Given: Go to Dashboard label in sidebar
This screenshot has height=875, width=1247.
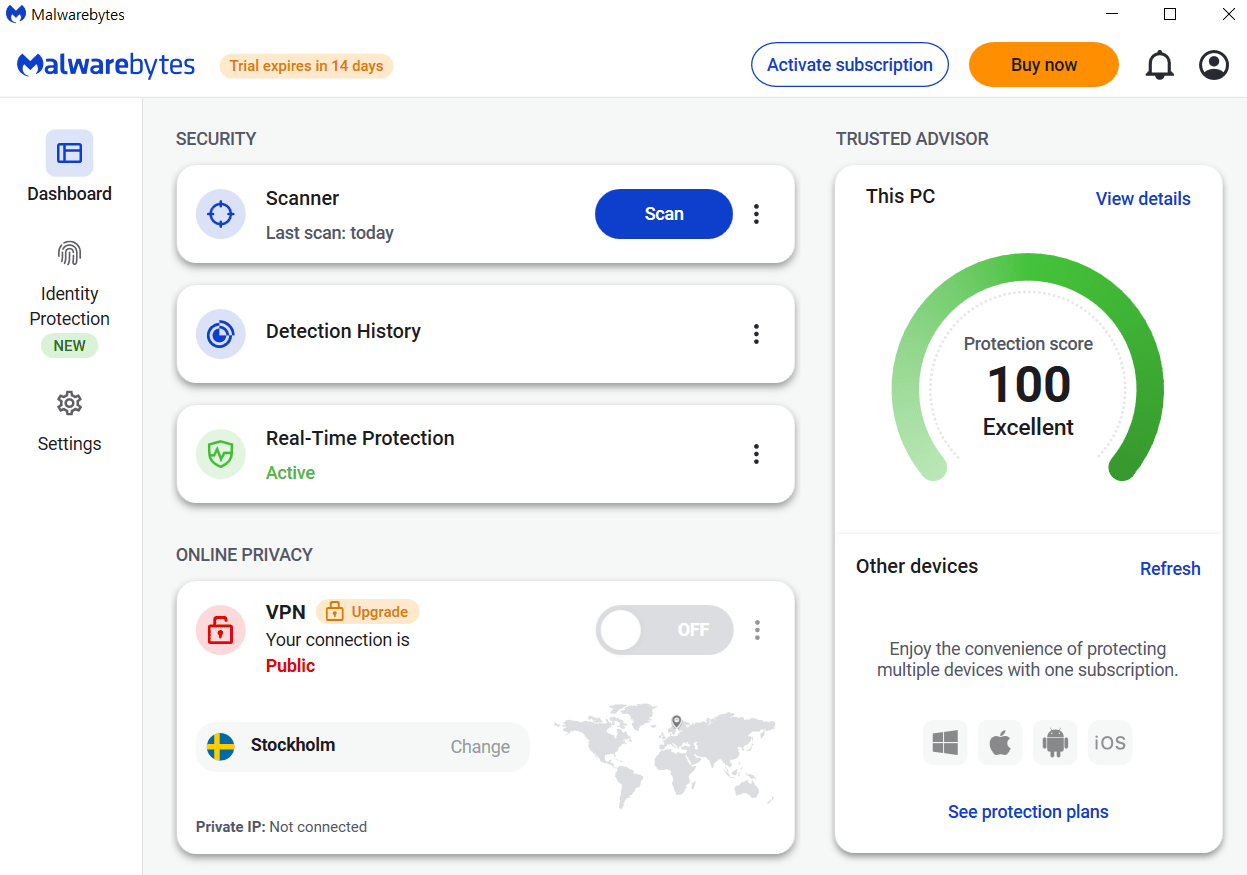Looking at the screenshot, I should pyautogui.click(x=69, y=194).
